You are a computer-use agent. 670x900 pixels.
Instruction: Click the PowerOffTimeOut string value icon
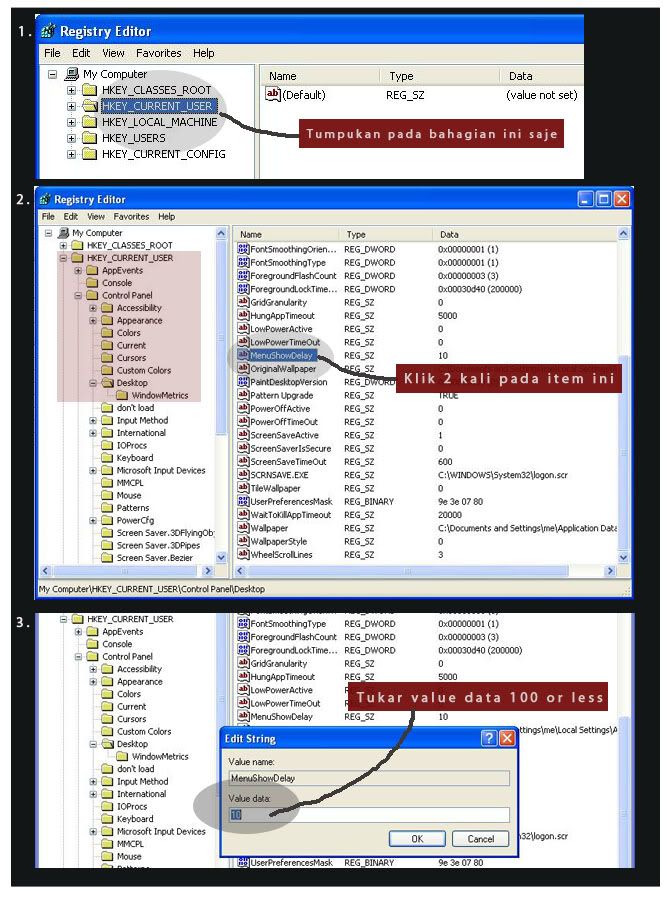pos(243,421)
